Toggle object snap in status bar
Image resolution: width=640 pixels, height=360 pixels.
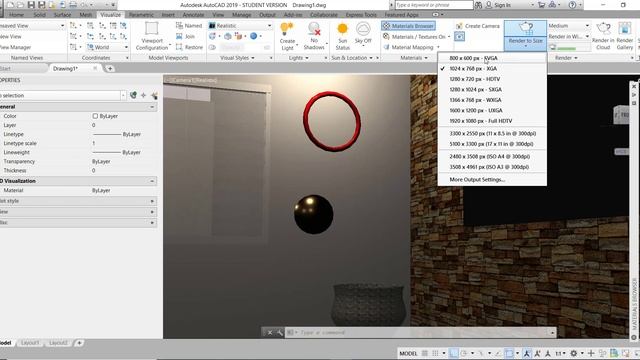509,353
